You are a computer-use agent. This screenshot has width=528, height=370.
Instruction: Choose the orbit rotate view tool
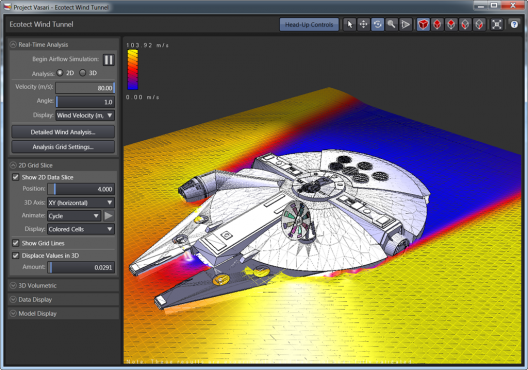(377, 24)
